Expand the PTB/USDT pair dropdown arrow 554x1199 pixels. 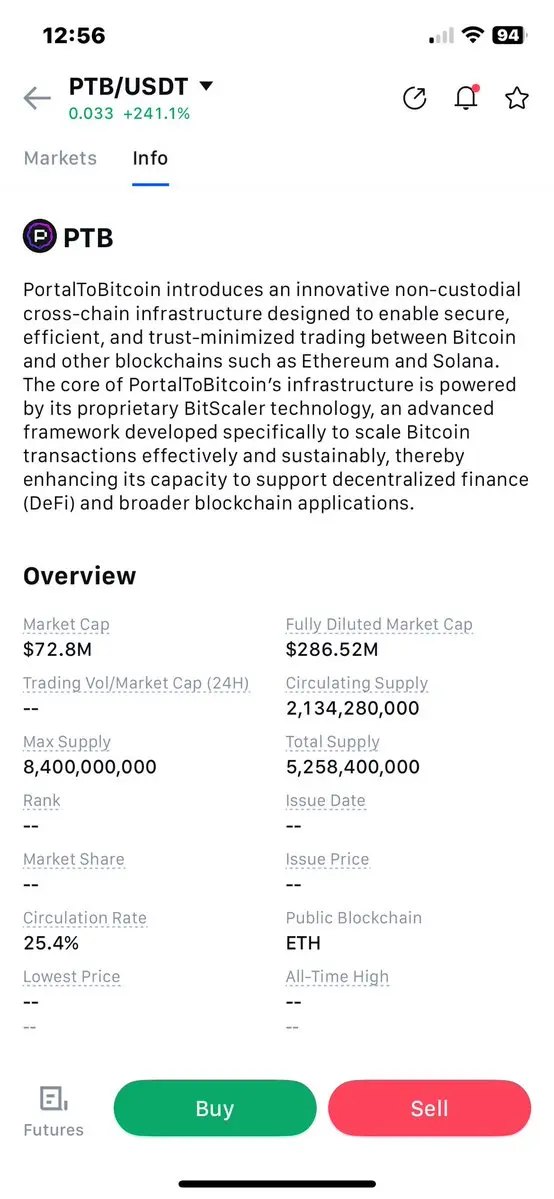click(206, 86)
